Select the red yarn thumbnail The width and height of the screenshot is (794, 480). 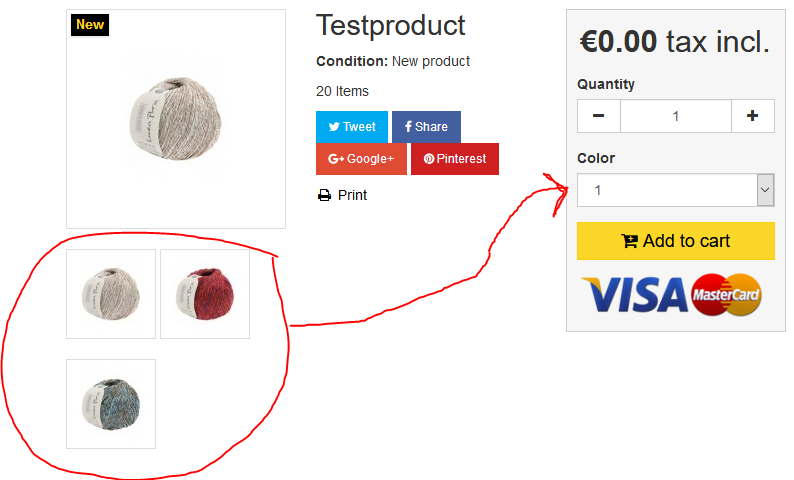tap(205, 294)
